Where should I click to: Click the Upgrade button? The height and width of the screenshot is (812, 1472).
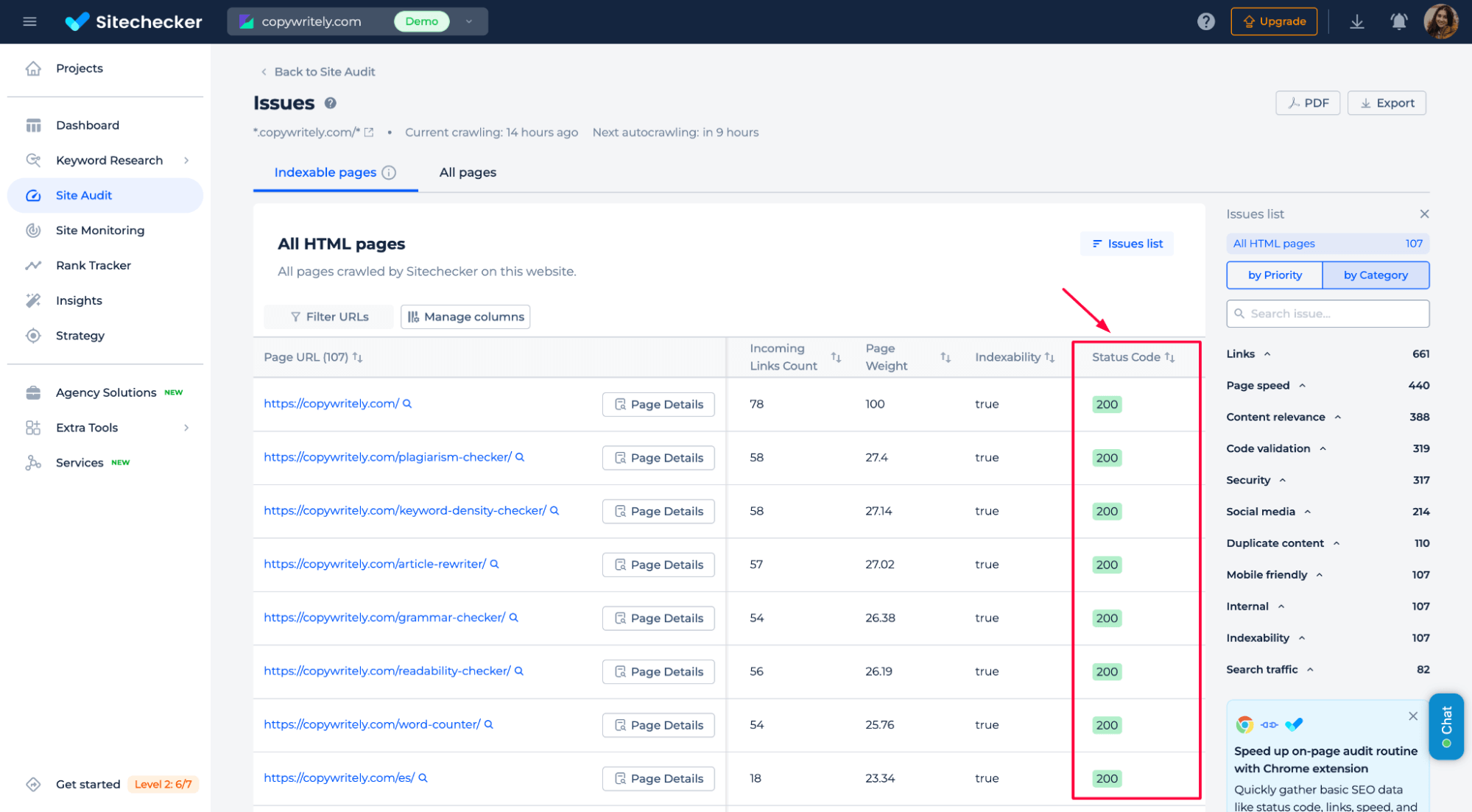pos(1274,21)
